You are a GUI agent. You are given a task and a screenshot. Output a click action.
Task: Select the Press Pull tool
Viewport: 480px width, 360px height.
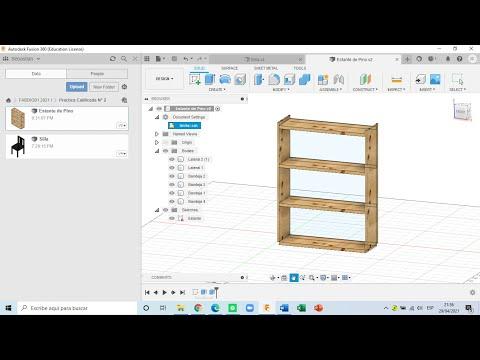(x=259, y=79)
